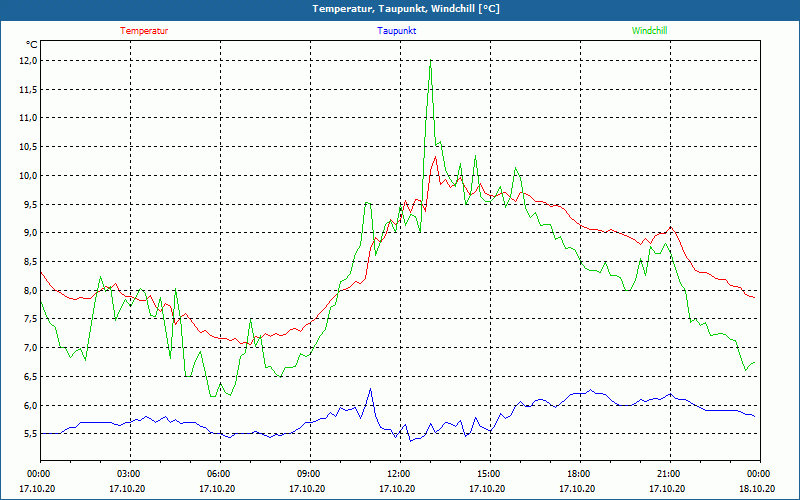The height and width of the screenshot is (500, 800).
Task: Click the 11,5 y-axis value
Action: coord(29,89)
